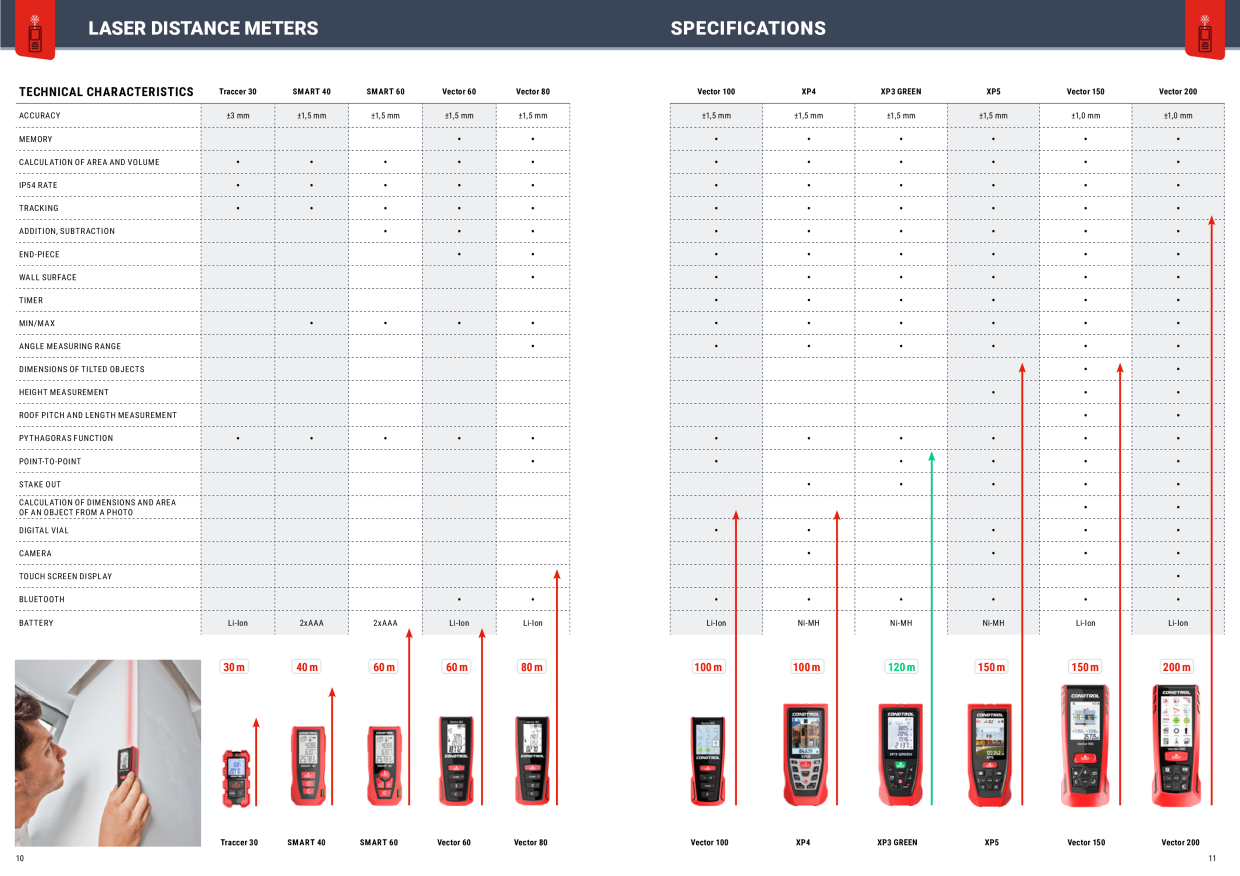This screenshot has width=1240, height=876.
Task: Click the STAKE OUT row label
Action: (x=40, y=484)
